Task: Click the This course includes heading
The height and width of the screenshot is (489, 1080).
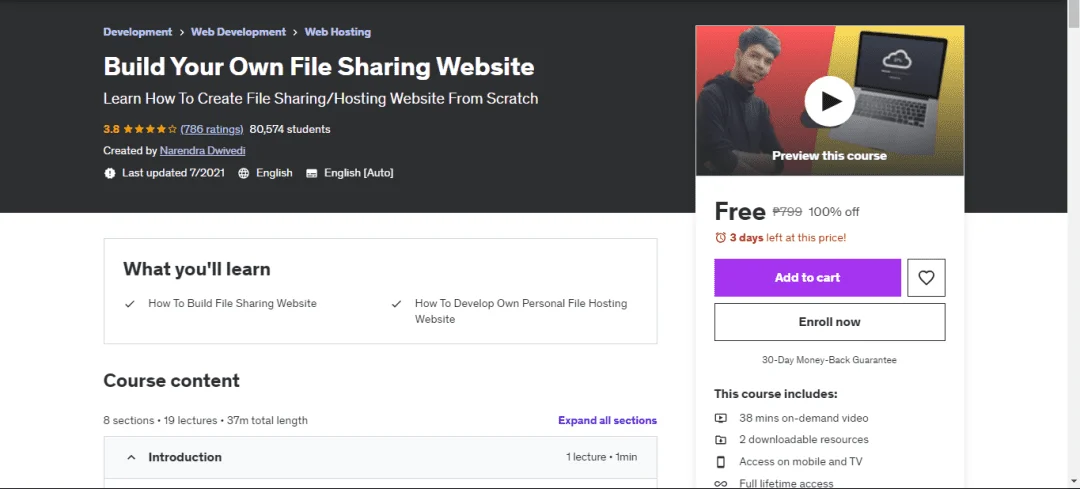Action: (776, 394)
